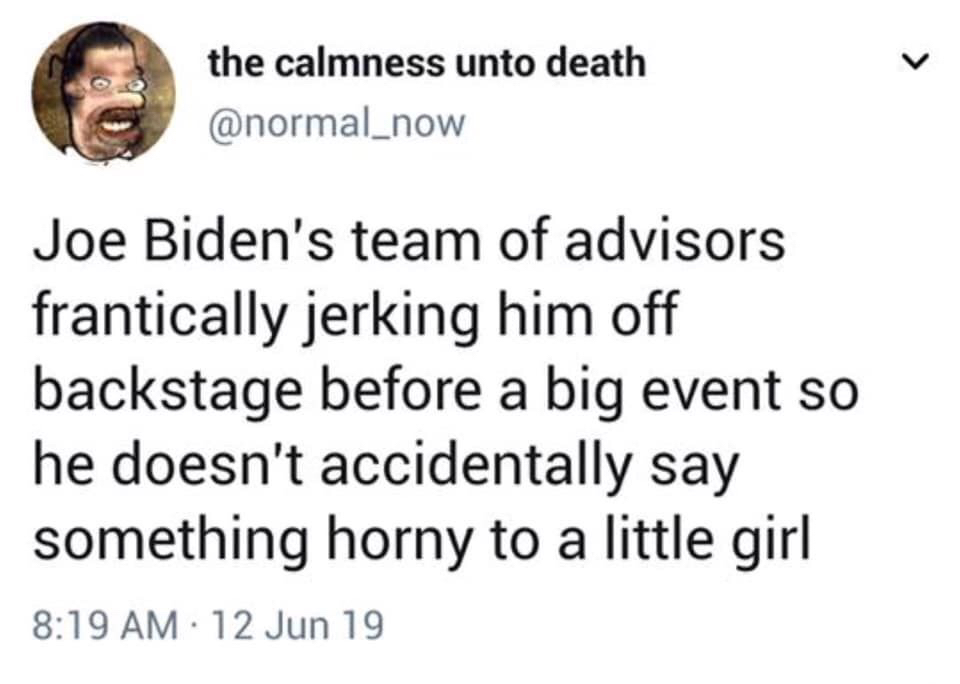Open the tweet options chevron menu
This screenshot has height=684, width=960.
[x=915, y=61]
